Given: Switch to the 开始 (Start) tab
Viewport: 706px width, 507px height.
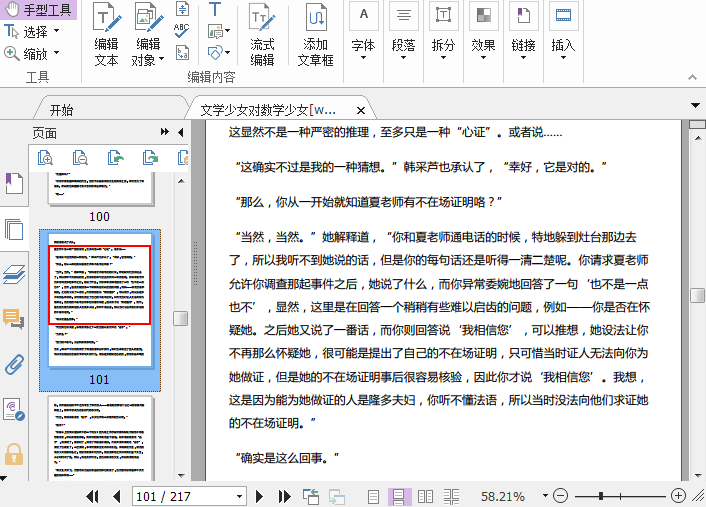Looking at the screenshot, I should [61, 110].
